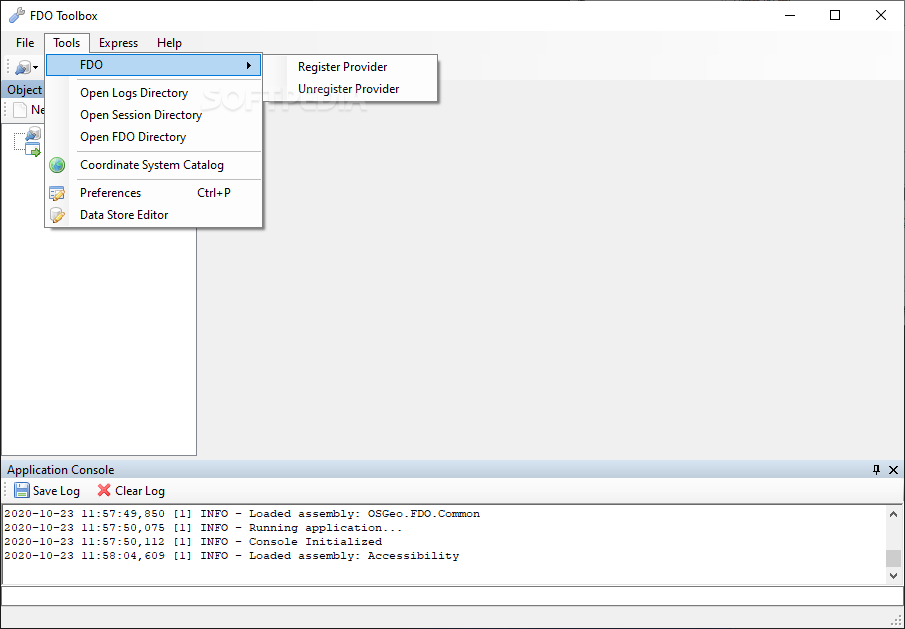Close the Application Console panel
Screen dimensions: 905x629
893,470
